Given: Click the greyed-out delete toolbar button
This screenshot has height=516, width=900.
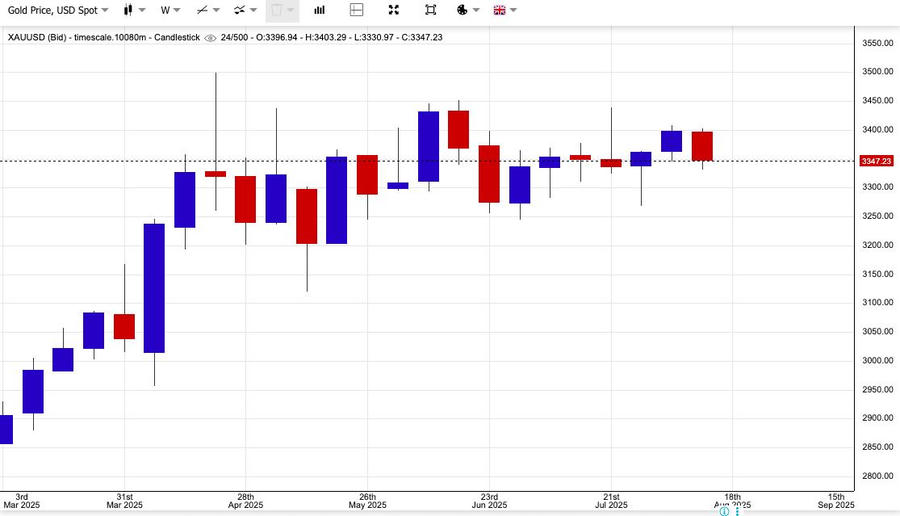Looking at the screenshot, I should point(281,10).
